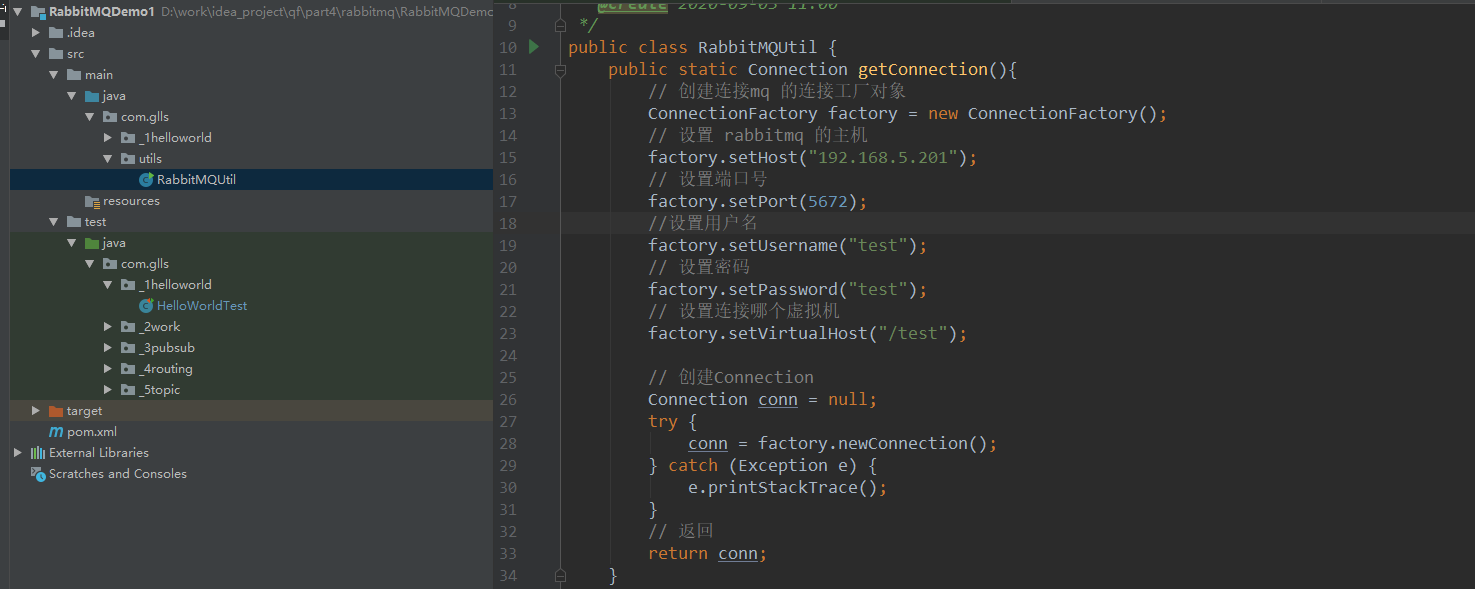
Task: Click the class name RabbitMQUtil on line 10
Action: pos(758,47)
